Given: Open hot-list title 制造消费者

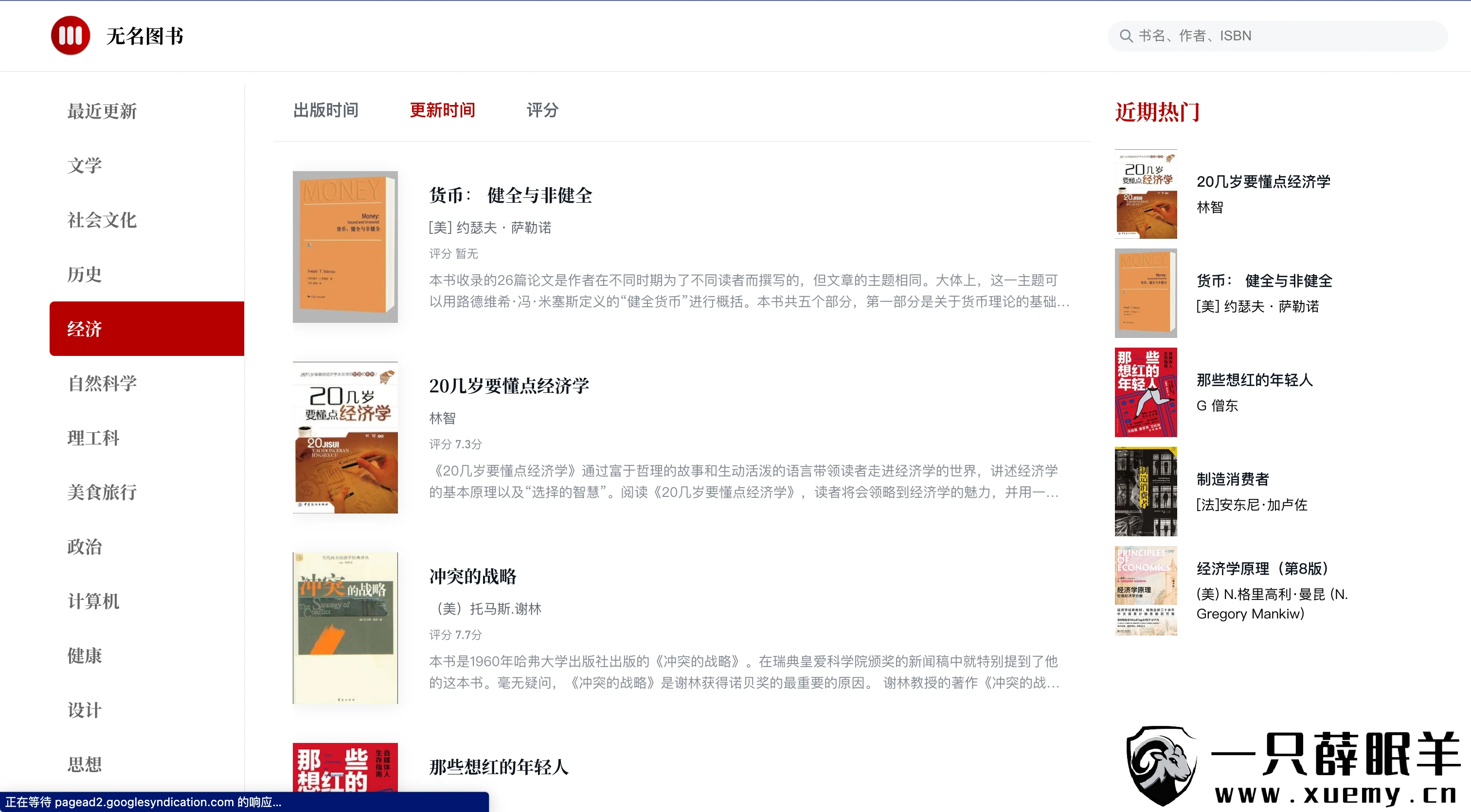Looking at the screenshot, I should coord(1232,479).
